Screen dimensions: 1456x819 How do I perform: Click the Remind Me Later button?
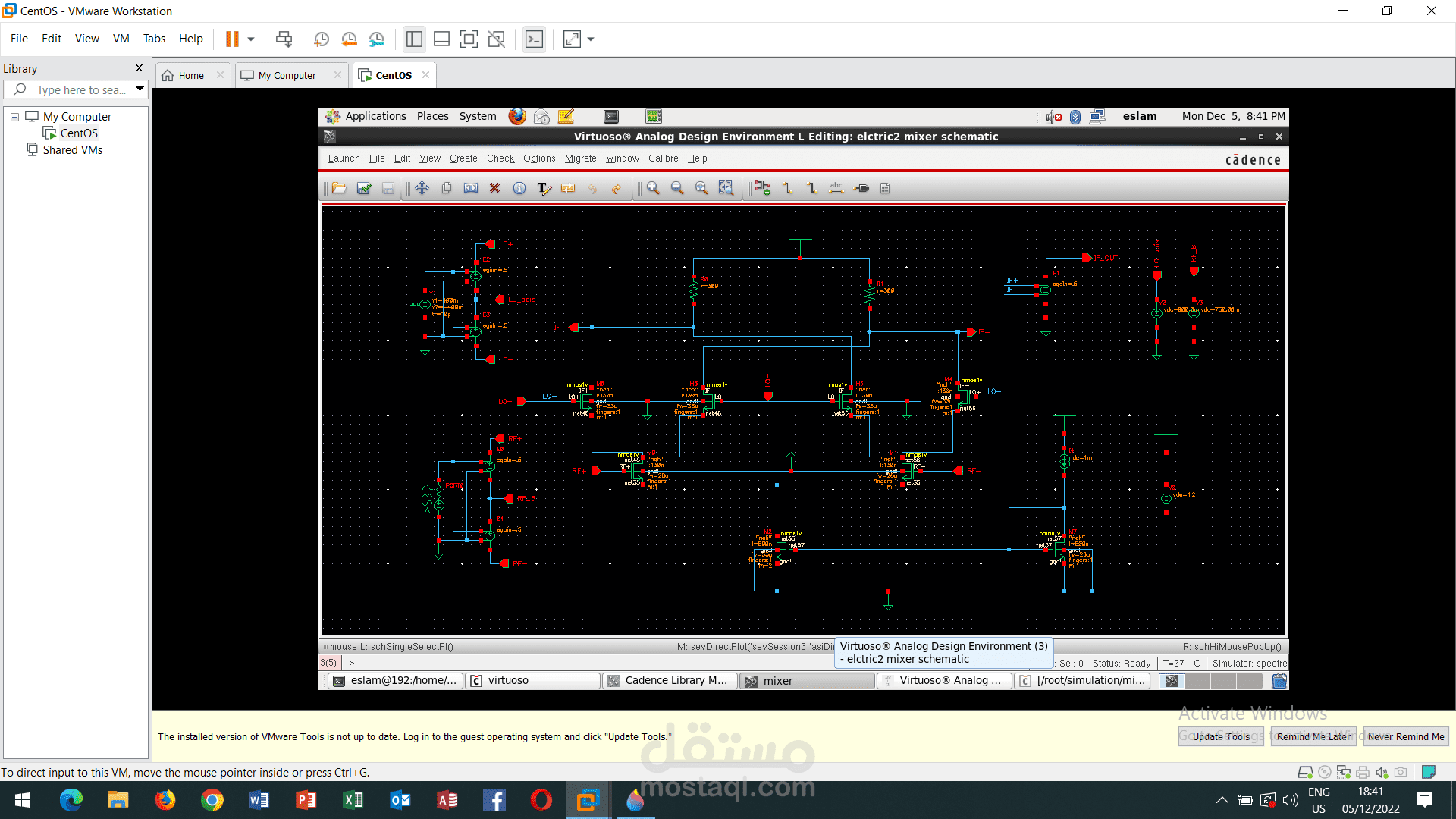click(1314, 736)
